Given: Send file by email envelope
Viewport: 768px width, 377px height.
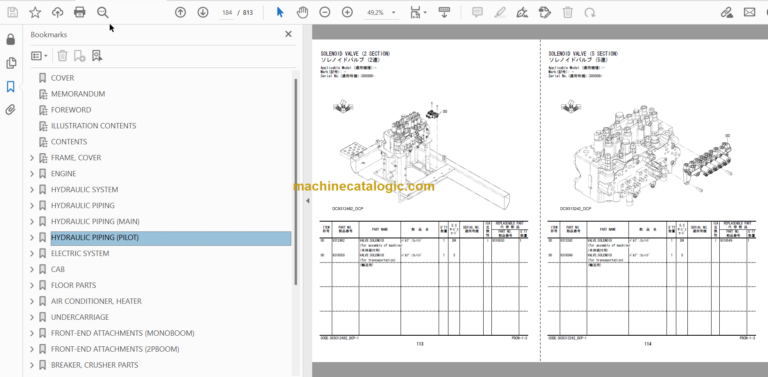Looking at the screenshot, I should [x=749, y=12].
